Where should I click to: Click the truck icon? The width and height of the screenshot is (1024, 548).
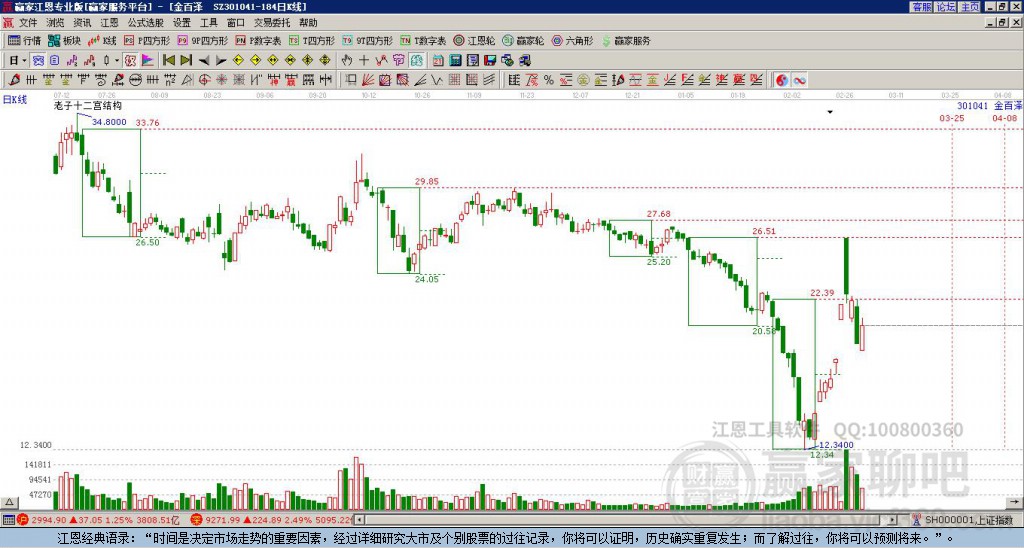tap(524, 60)
